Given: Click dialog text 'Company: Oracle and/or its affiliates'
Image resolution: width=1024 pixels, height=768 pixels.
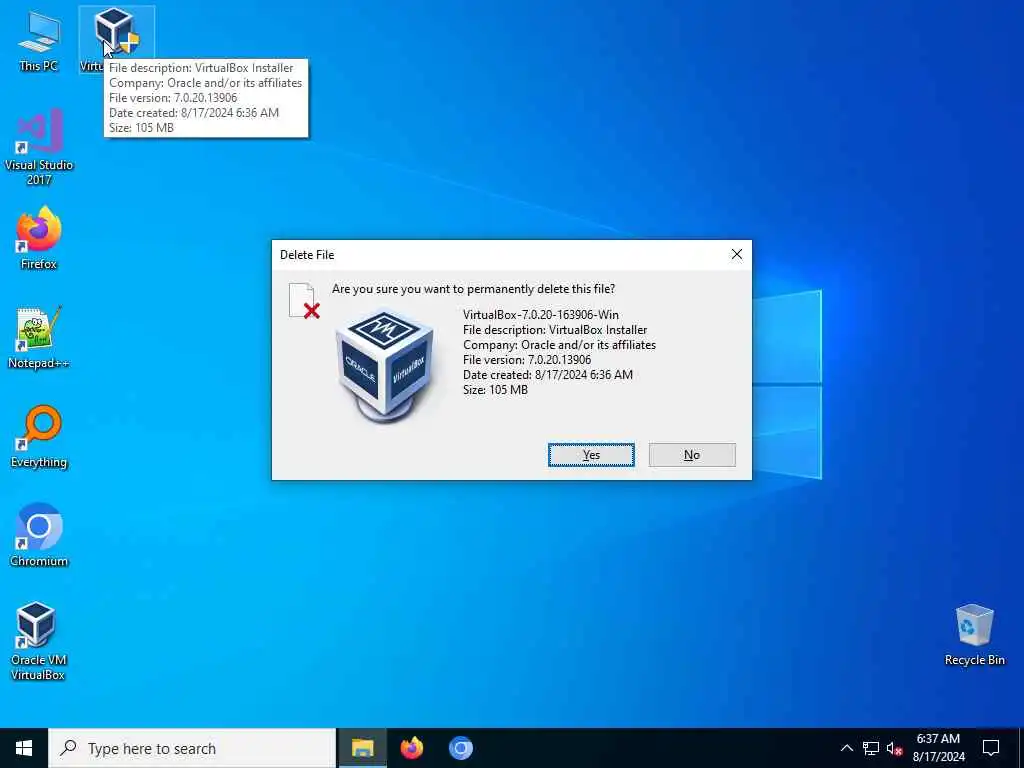Looking at the screenshot, I should [x=560, y=345].
